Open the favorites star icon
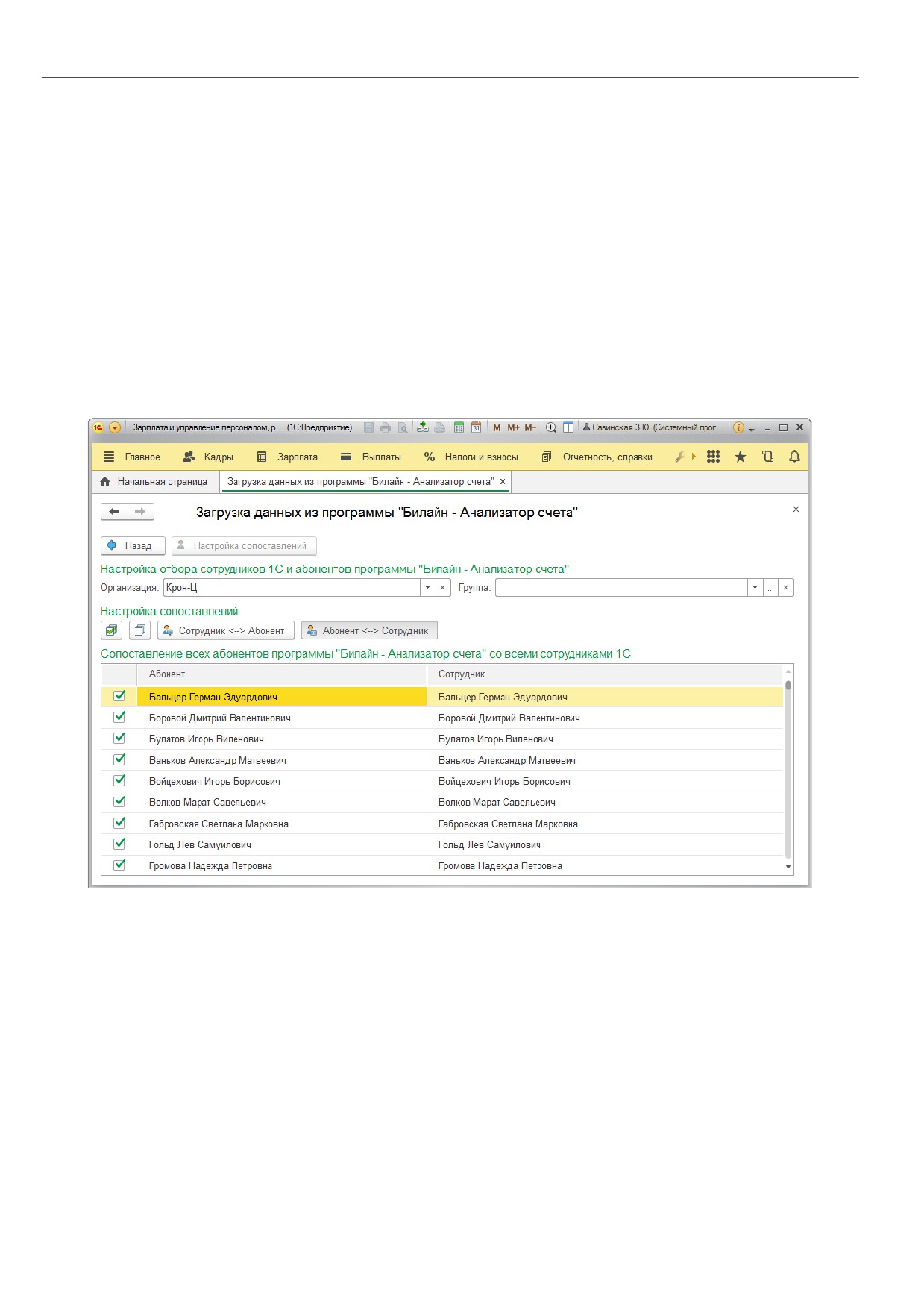 pos(740,457)
